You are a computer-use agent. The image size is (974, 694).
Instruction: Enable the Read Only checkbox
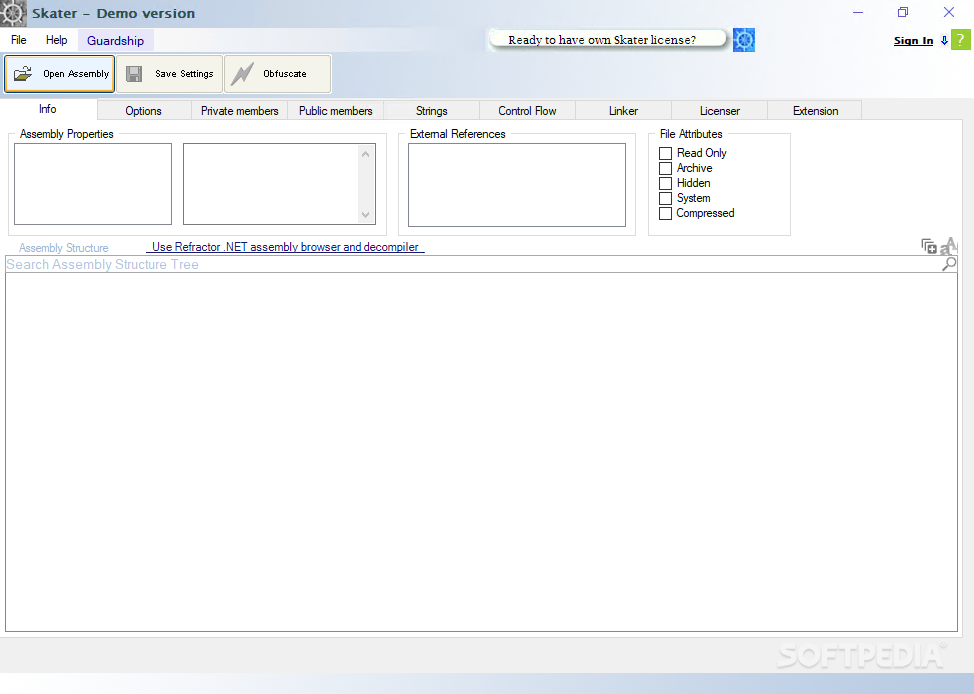tap(665, 153)
